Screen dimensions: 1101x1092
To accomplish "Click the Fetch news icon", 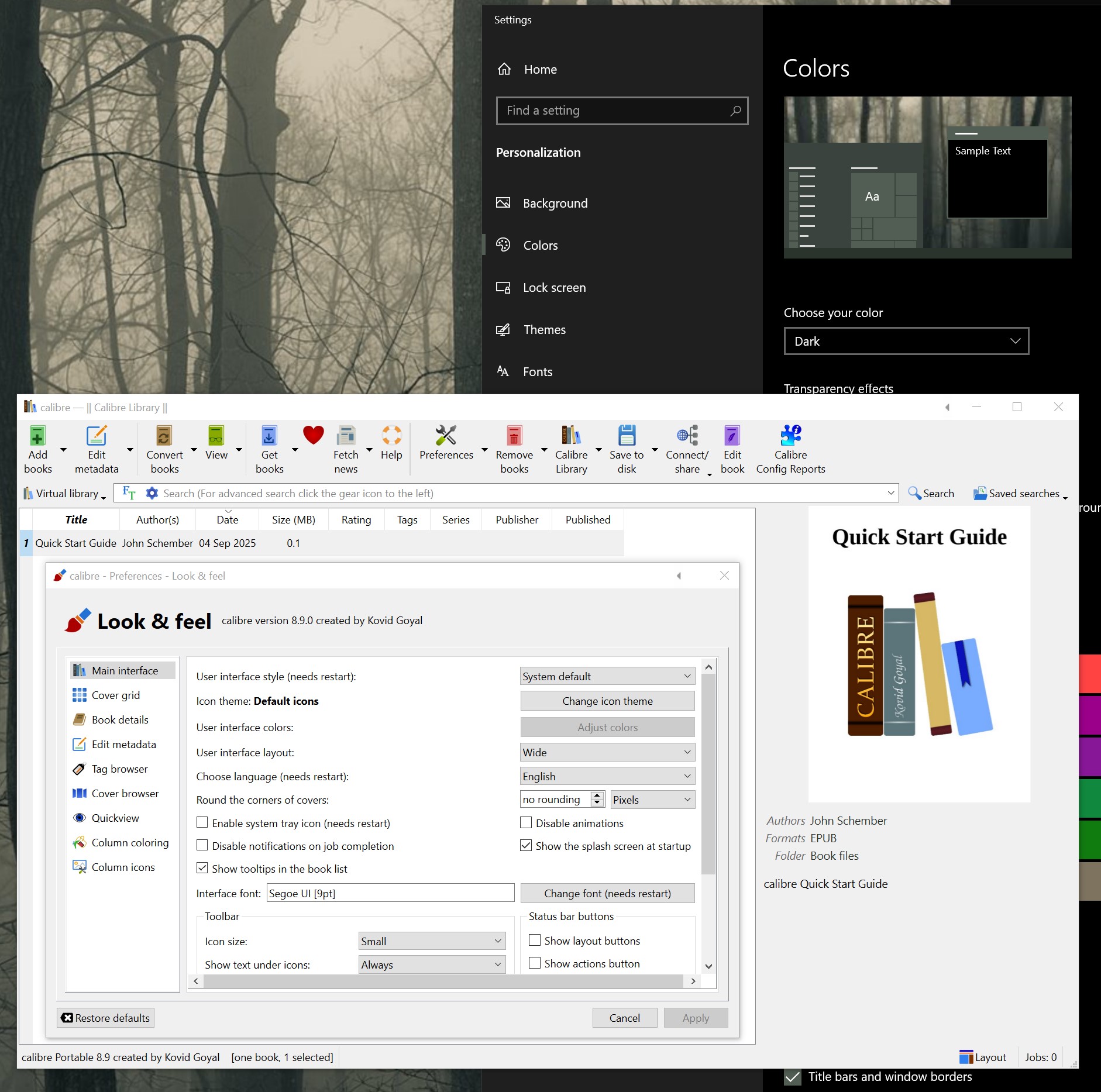I will point(346,436).
